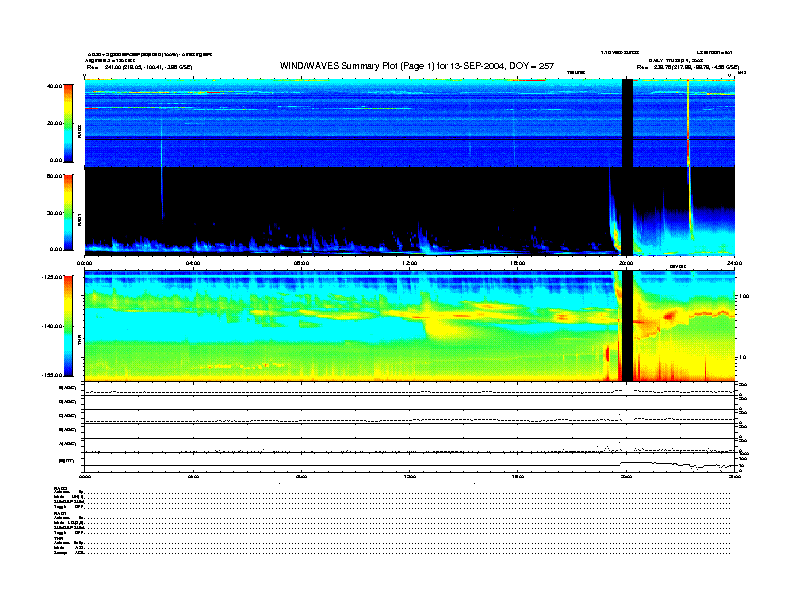
Task: Click the bottom magnetic field line plot
Action: tap(409, 462)
